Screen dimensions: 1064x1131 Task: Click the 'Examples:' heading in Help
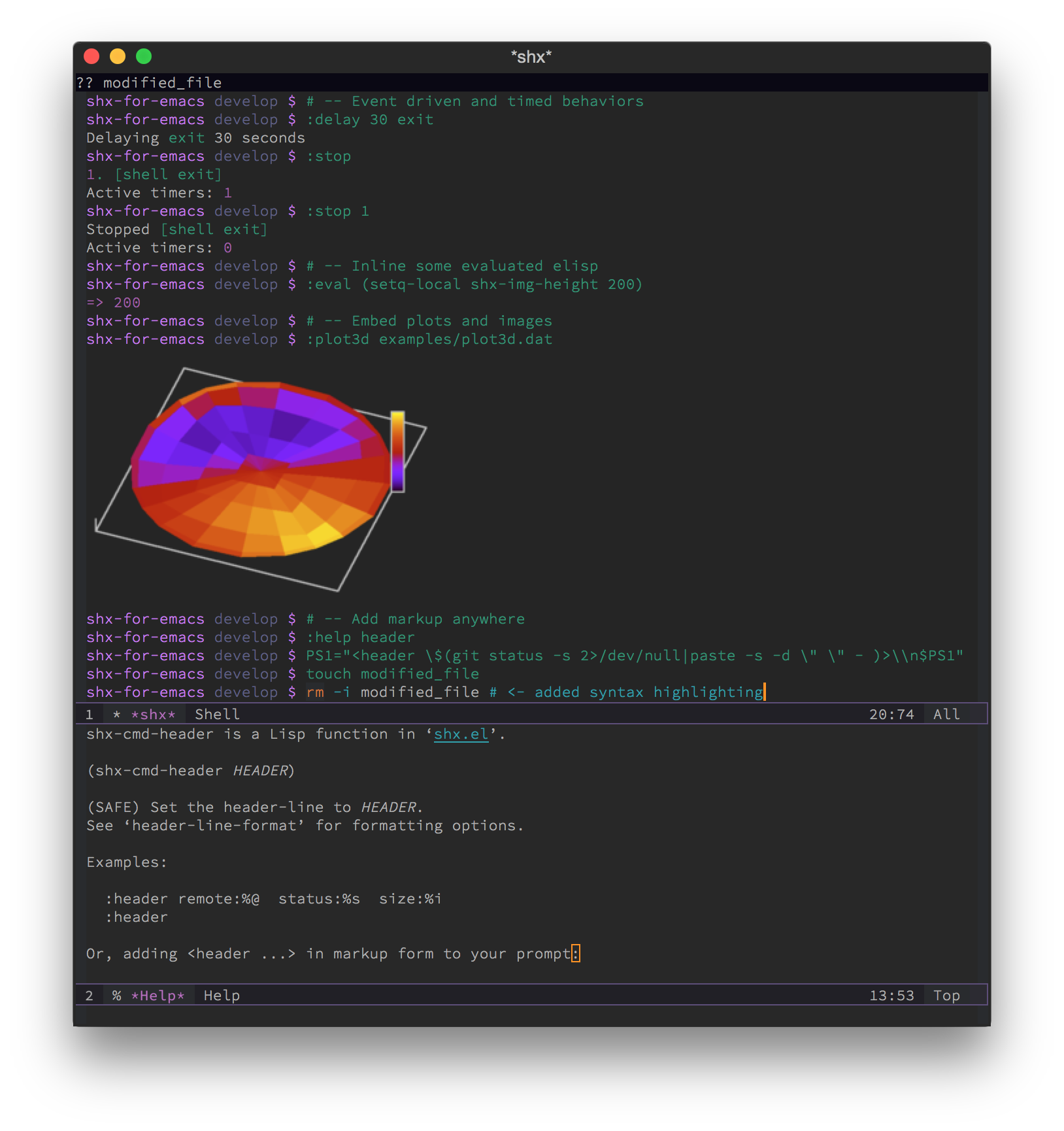(127, 862)
